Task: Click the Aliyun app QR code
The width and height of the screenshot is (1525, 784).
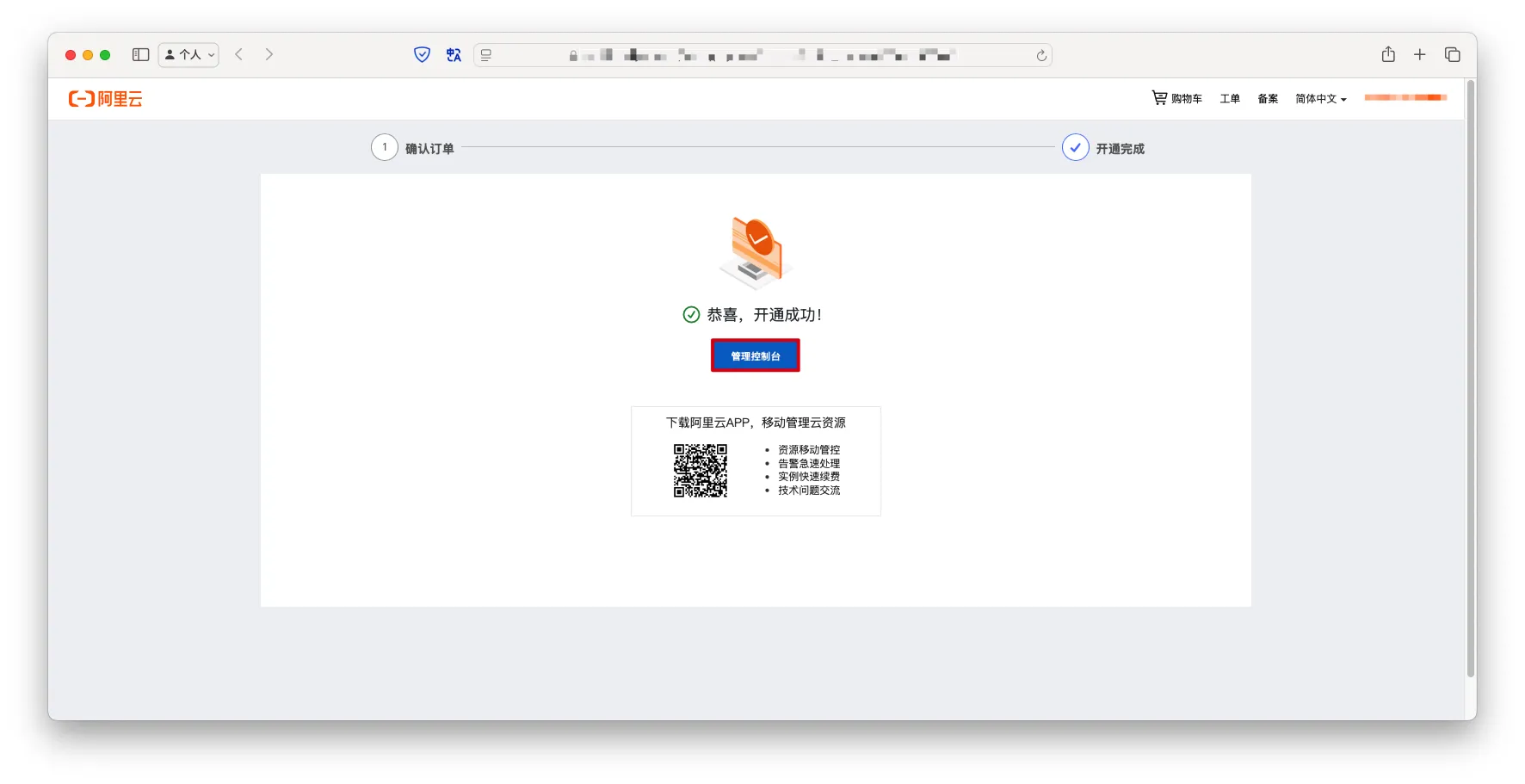Action: click(x=700, y=471)
